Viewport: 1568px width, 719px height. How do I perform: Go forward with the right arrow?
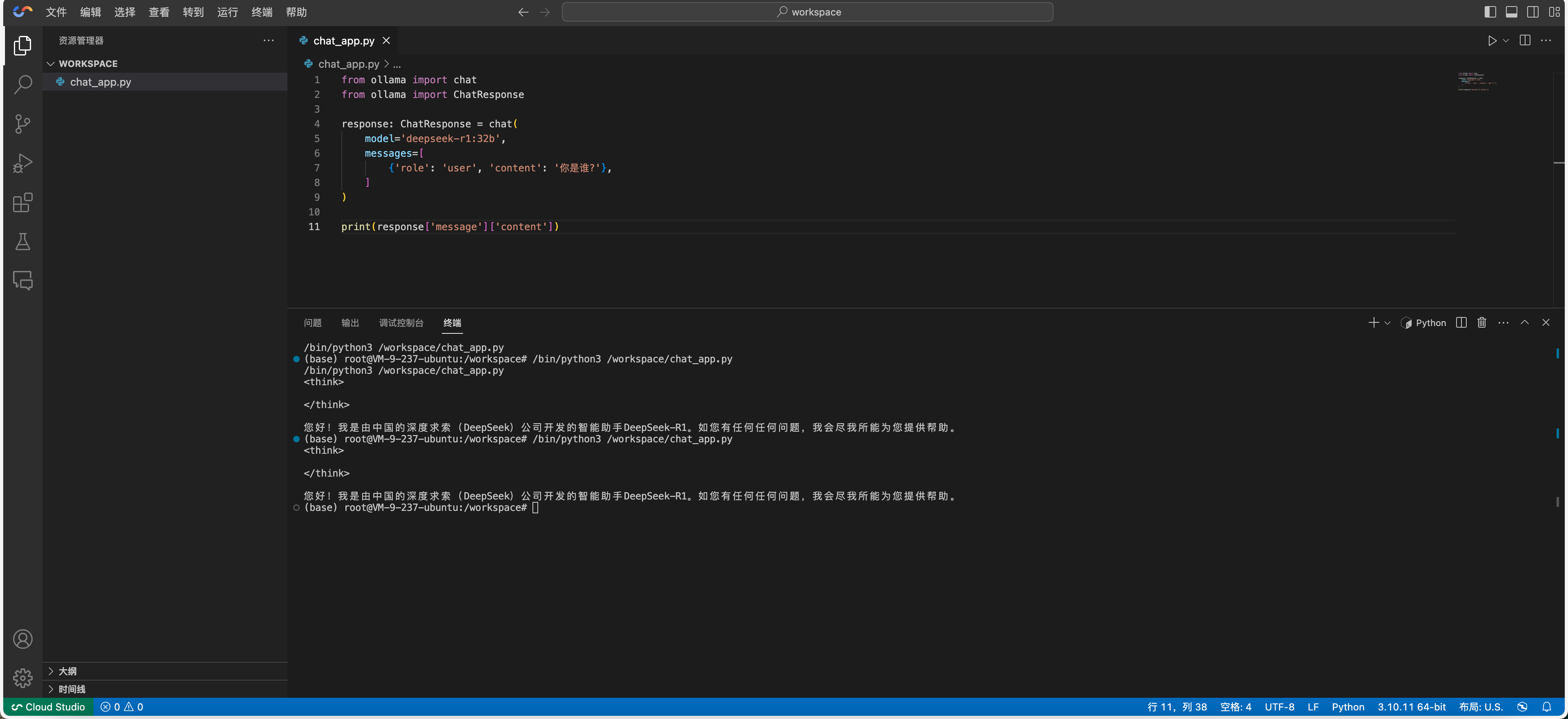[545, 12]
